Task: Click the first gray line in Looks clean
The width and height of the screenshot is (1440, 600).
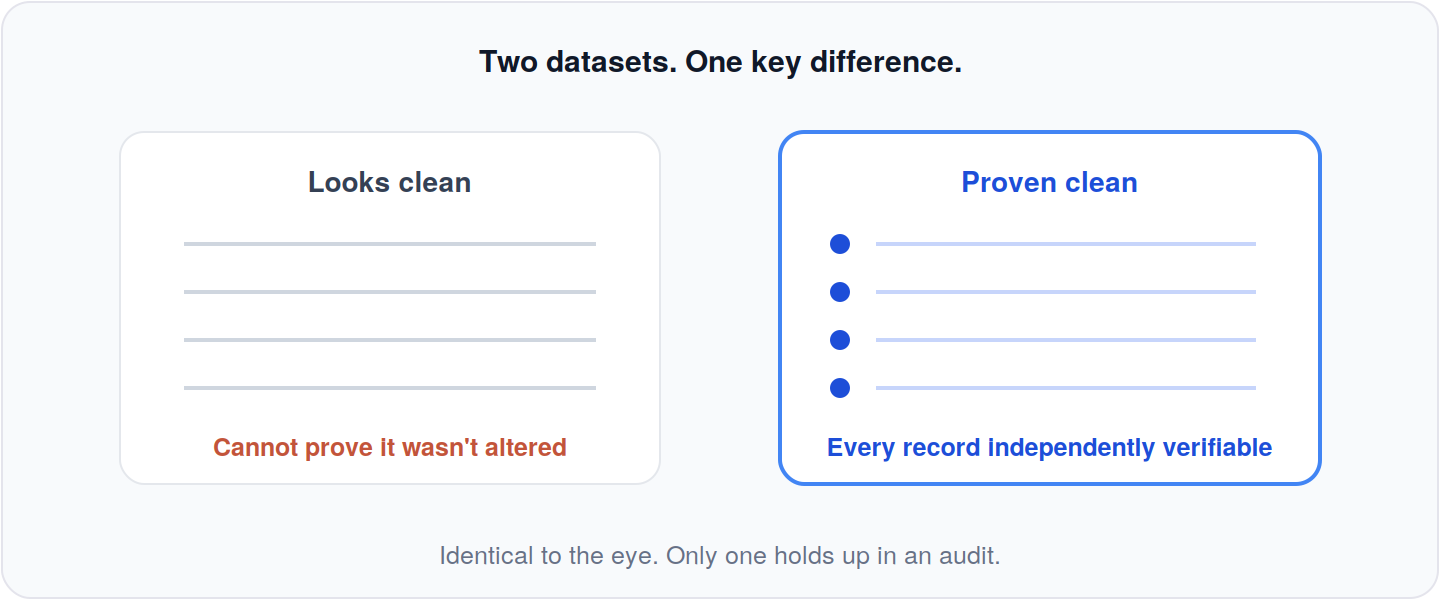Action: coord(390,244)
